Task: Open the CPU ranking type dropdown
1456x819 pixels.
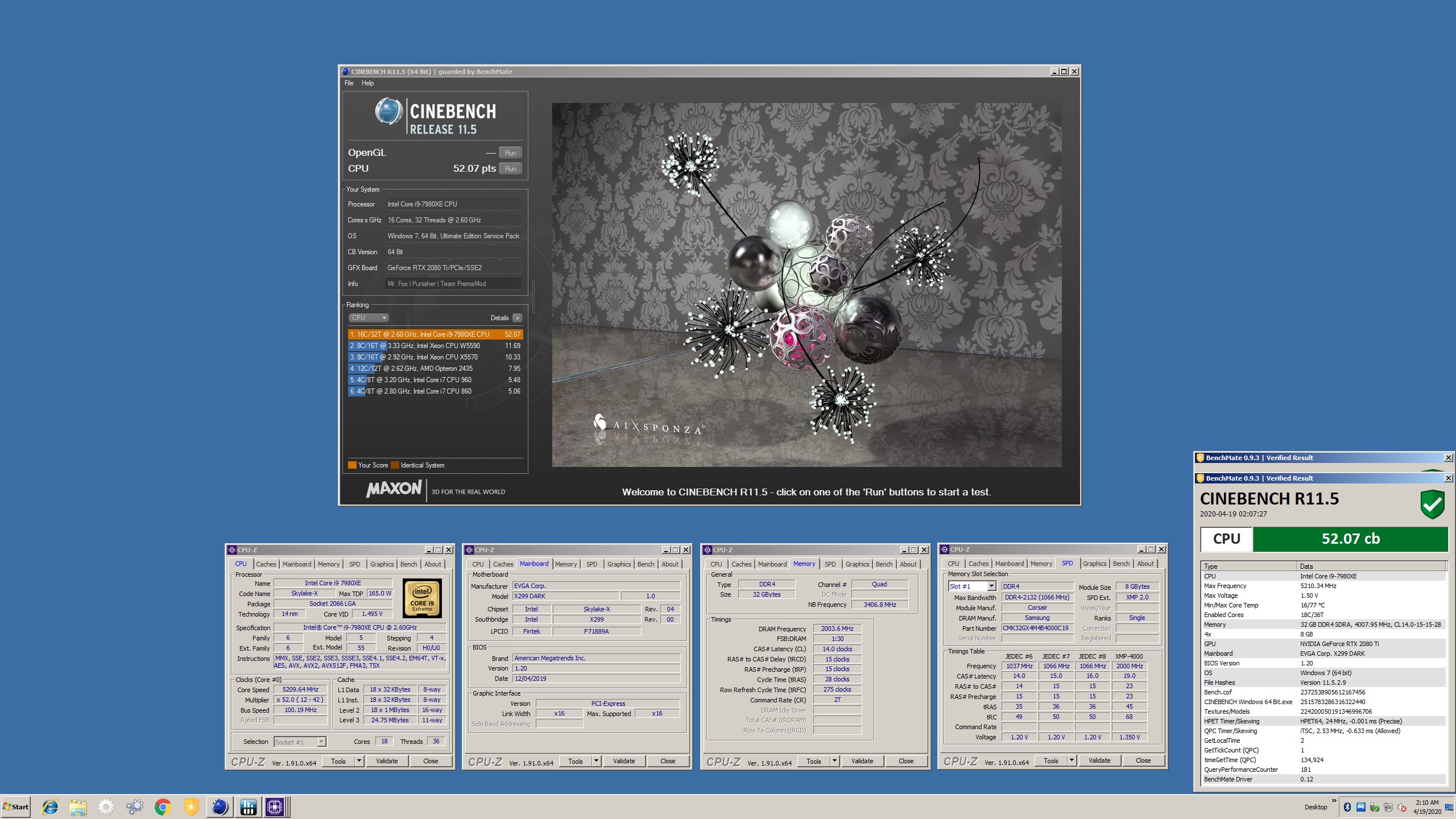Action: [369, 318]
